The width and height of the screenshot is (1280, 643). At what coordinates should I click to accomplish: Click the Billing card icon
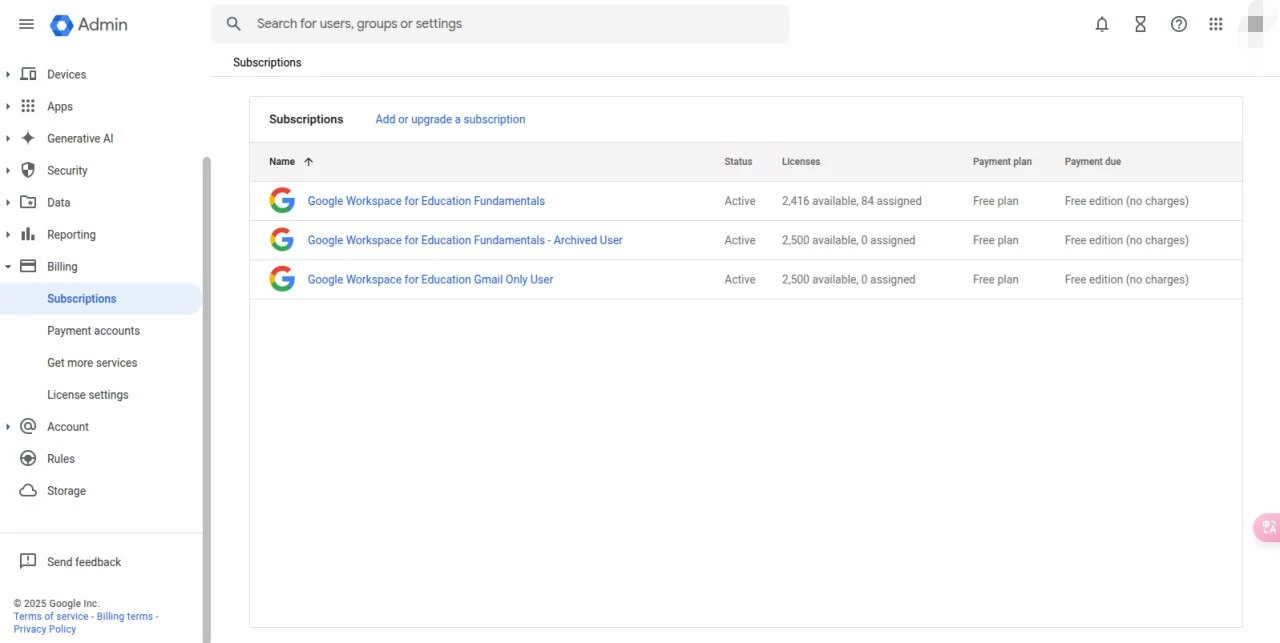click(x=28, y=266)
